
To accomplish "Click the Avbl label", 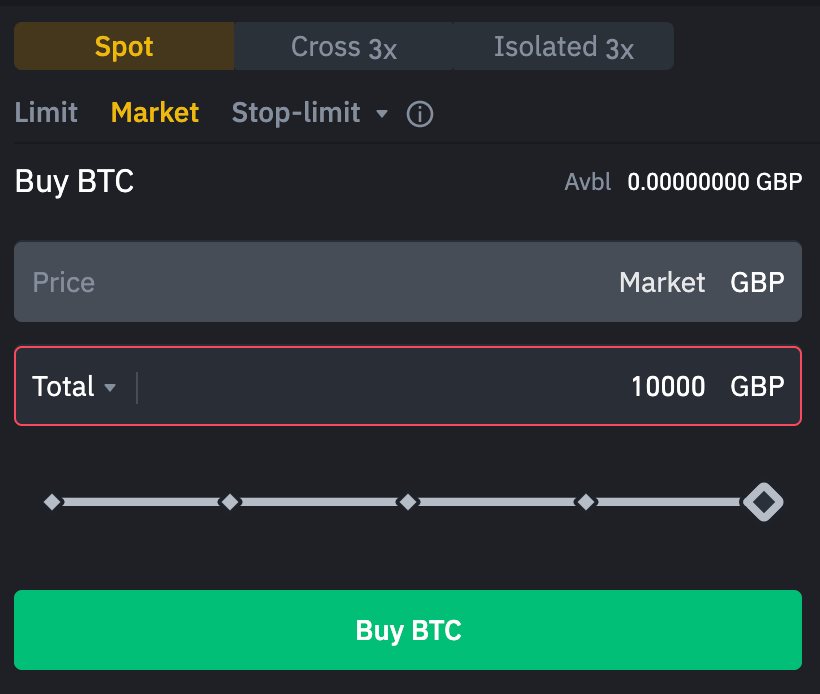I will (x=587, y=182).
